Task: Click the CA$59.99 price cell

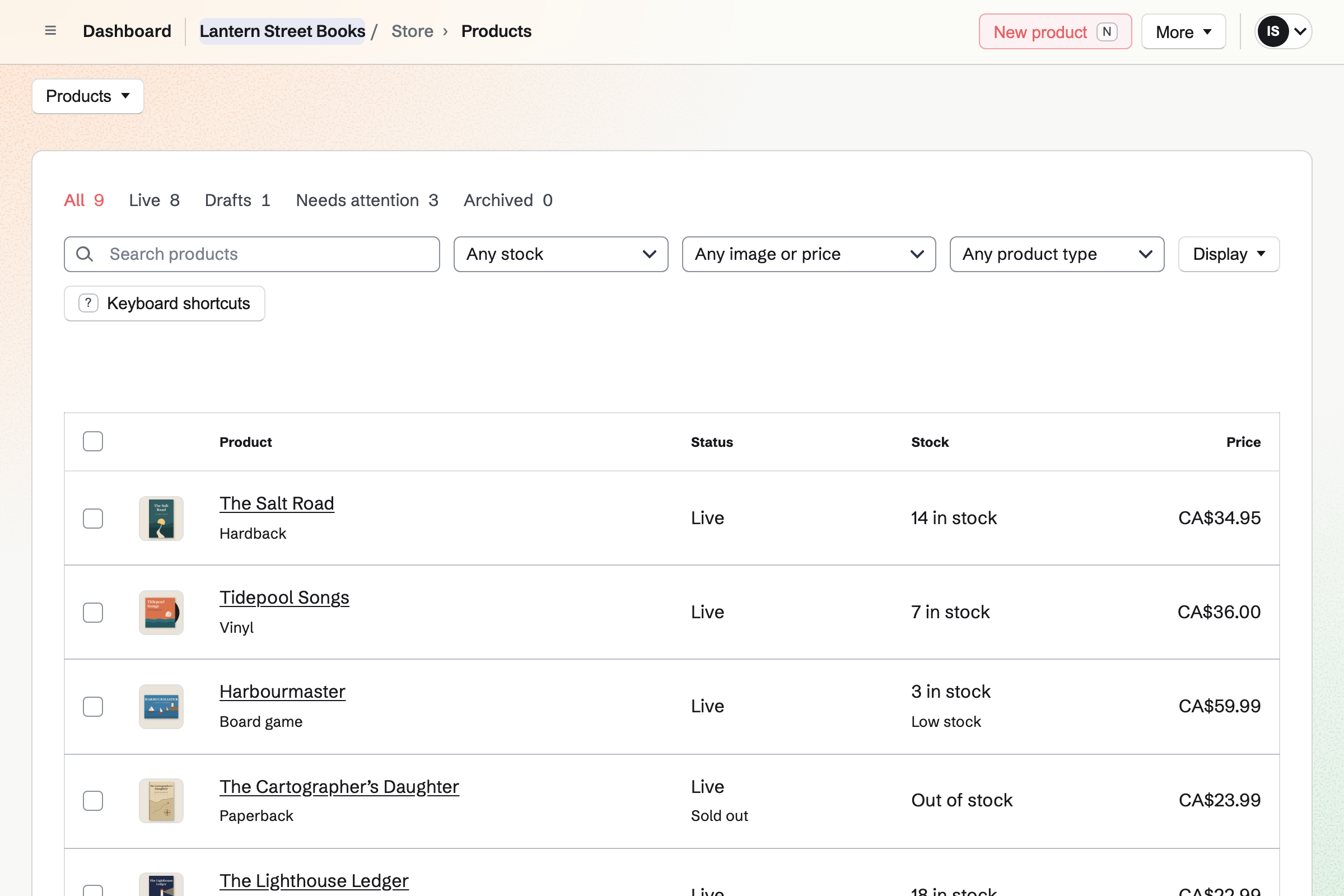Action: (1220, 706)
